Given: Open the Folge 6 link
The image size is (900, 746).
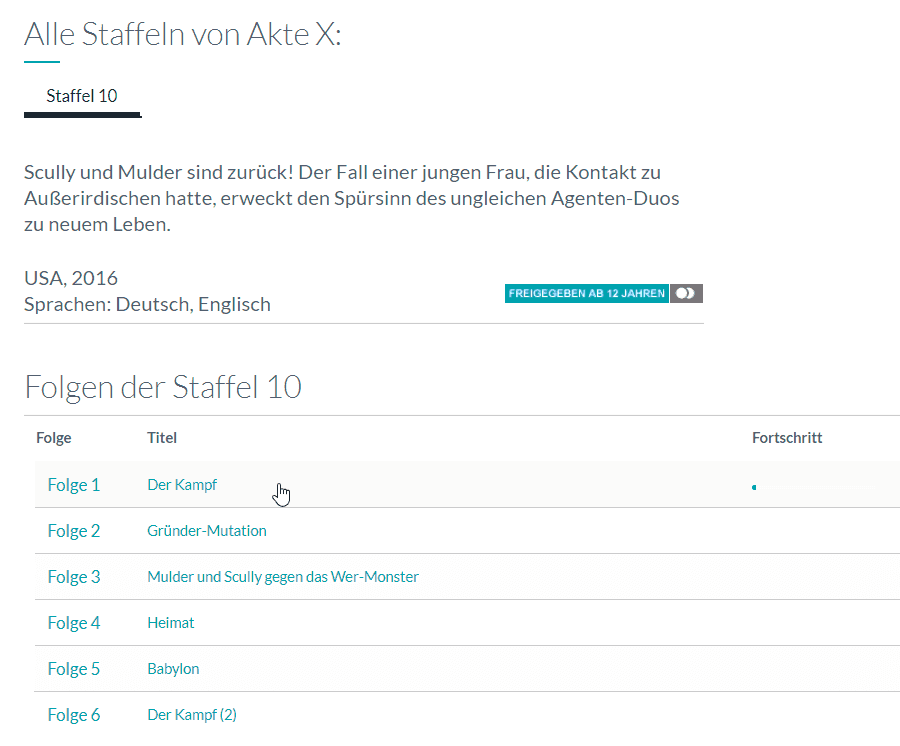Looking at the screenshot, I should tap(73, 714).
